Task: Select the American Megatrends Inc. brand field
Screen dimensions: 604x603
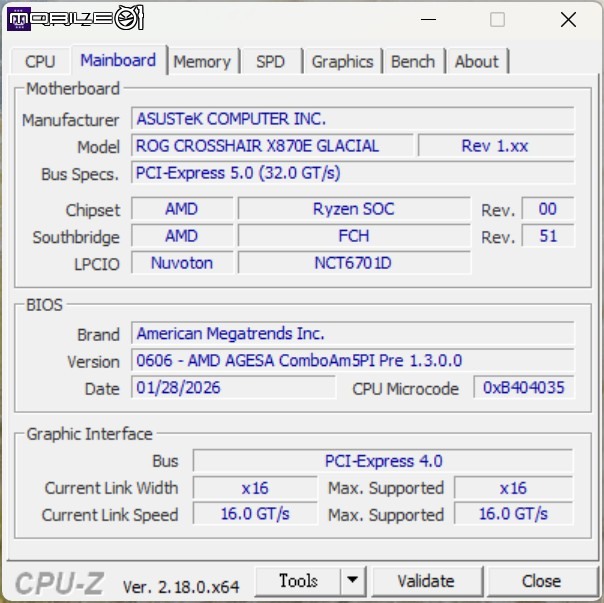Action: tap(352, 333)
